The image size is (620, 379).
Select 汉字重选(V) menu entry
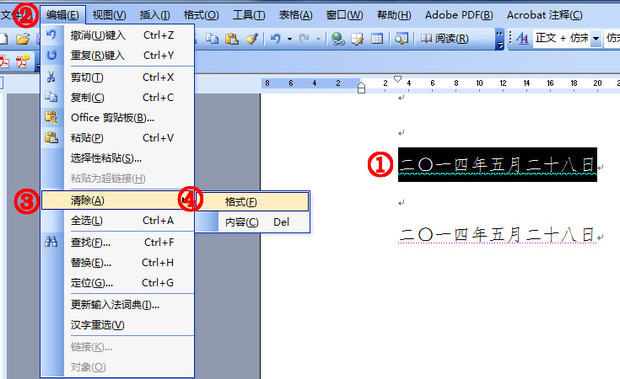click(118, 325)
